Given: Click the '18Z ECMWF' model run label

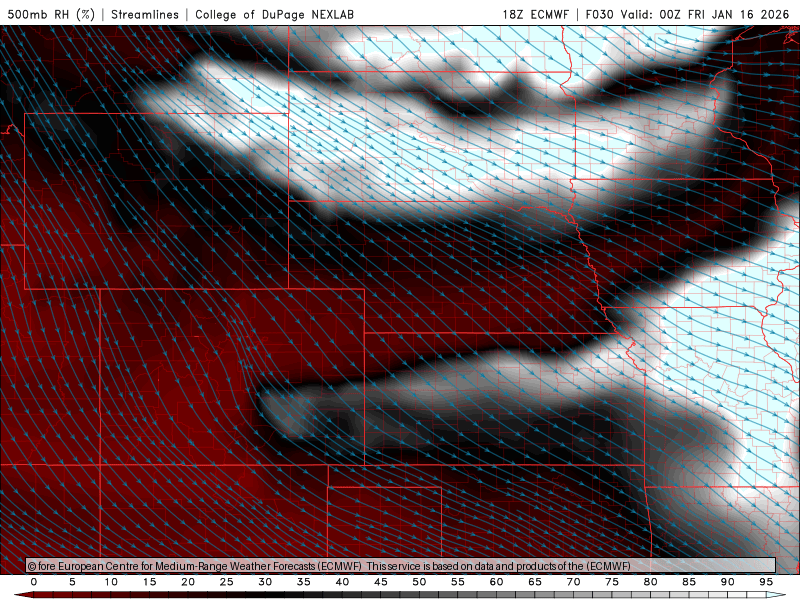Looking at the screenshot, I should click(x=535, y=14).
